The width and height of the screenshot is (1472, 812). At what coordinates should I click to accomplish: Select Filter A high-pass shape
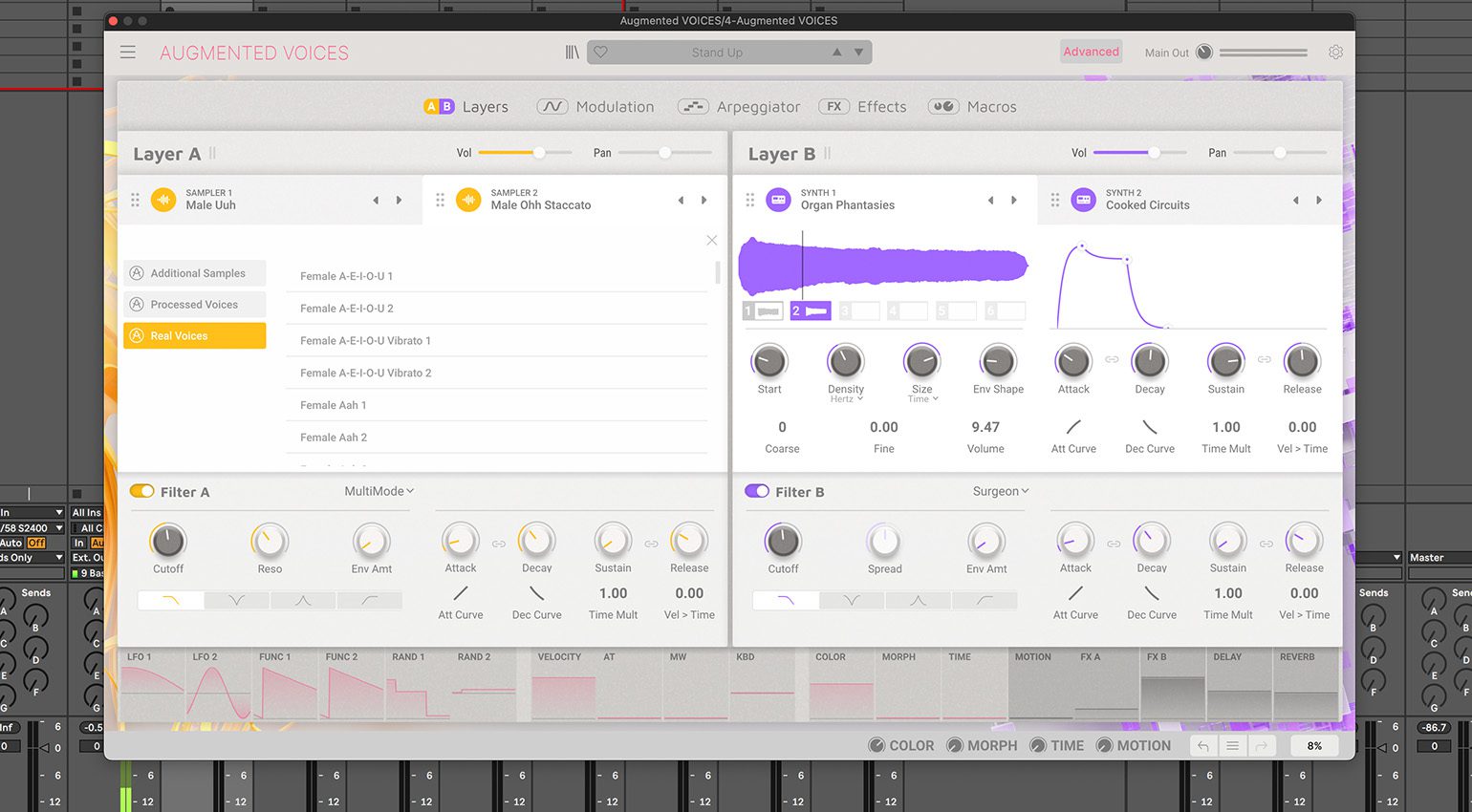tap(369, 601)
